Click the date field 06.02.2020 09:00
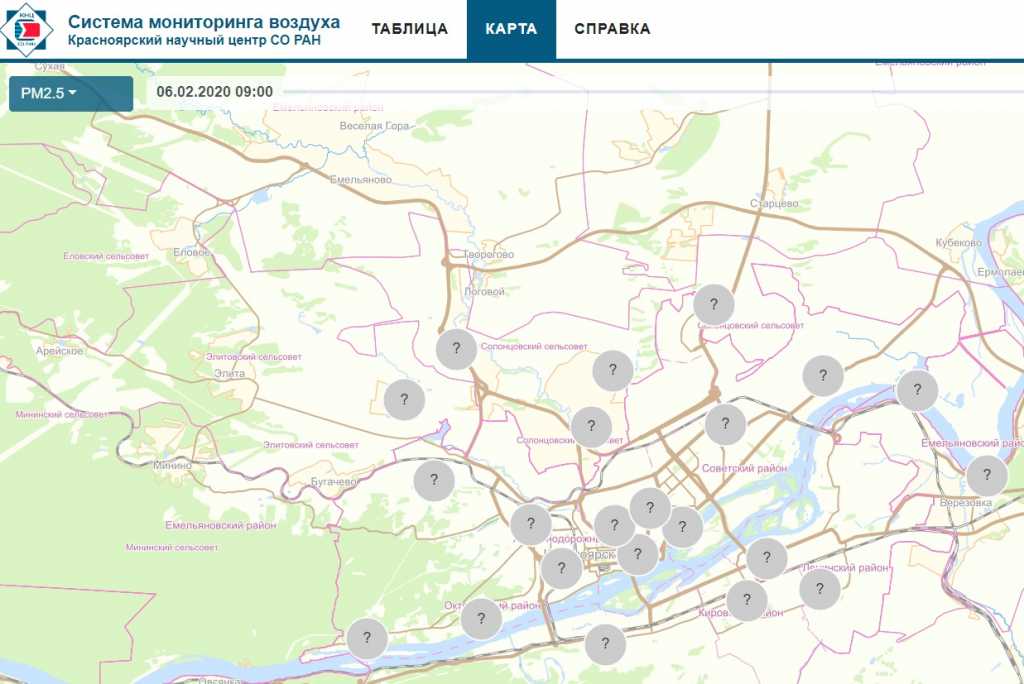This screenshot has width=1024, height=684. pyautogui.click(x=215, y=91)
